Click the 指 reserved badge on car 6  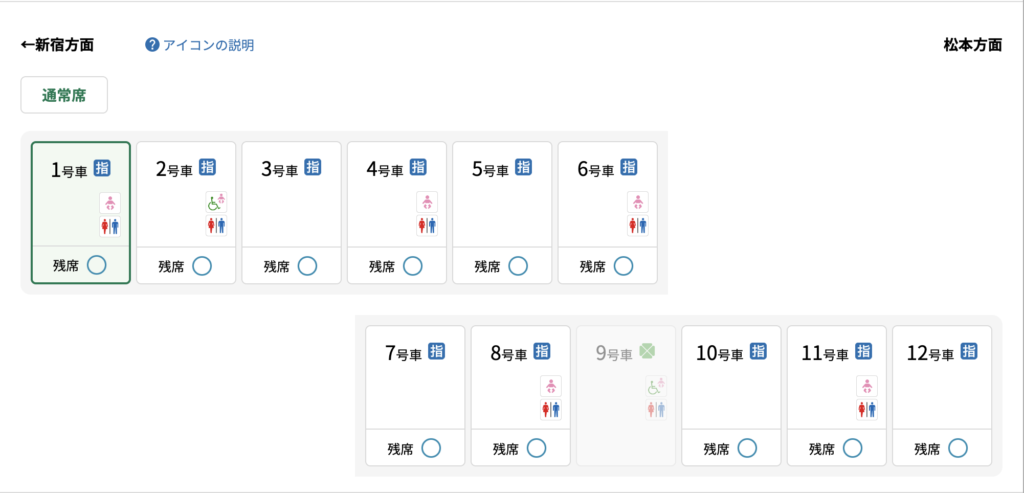click(629, 168)
